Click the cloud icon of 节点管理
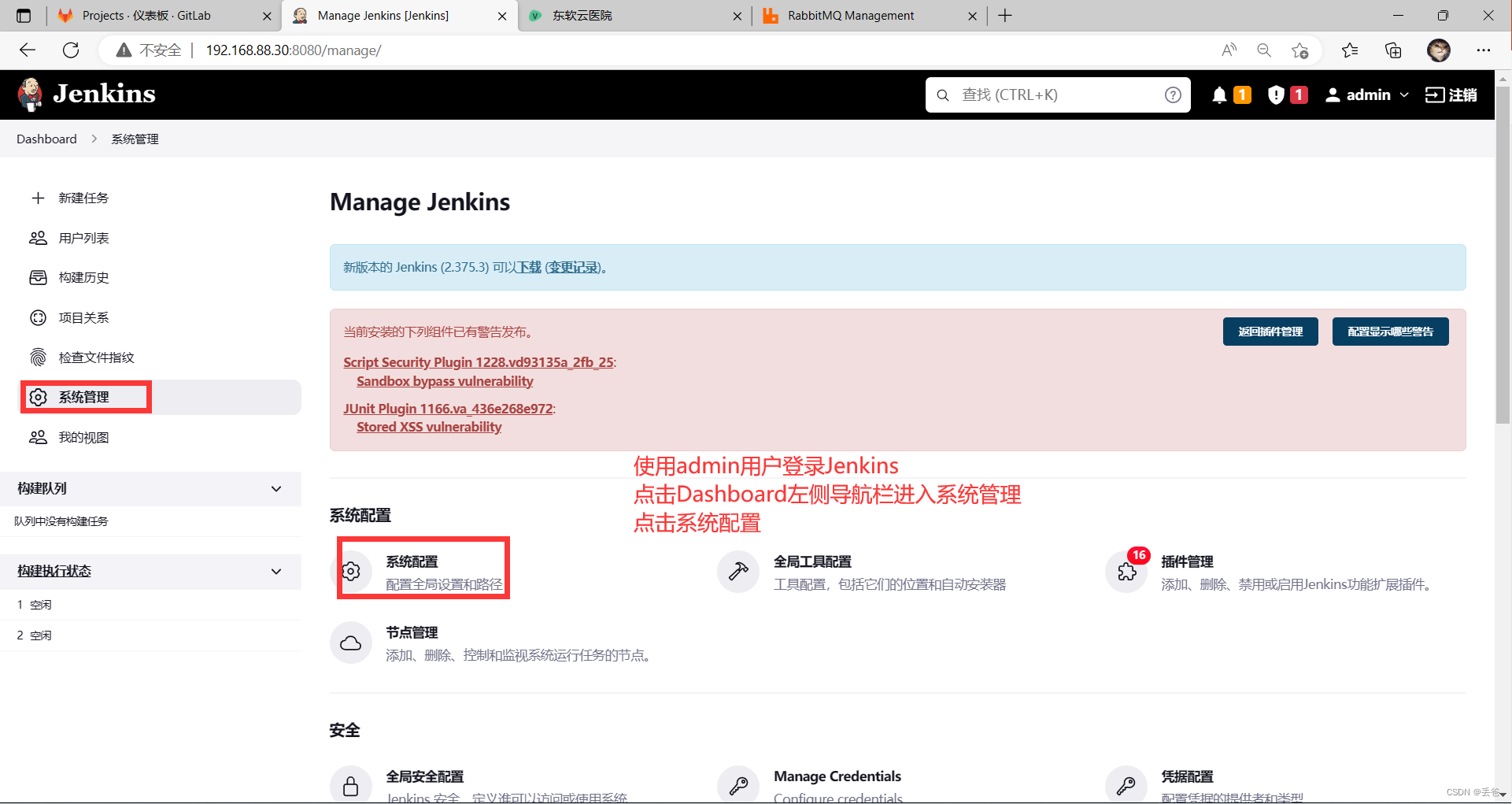Screen dimensions: 1512x804 pos(351,643)
